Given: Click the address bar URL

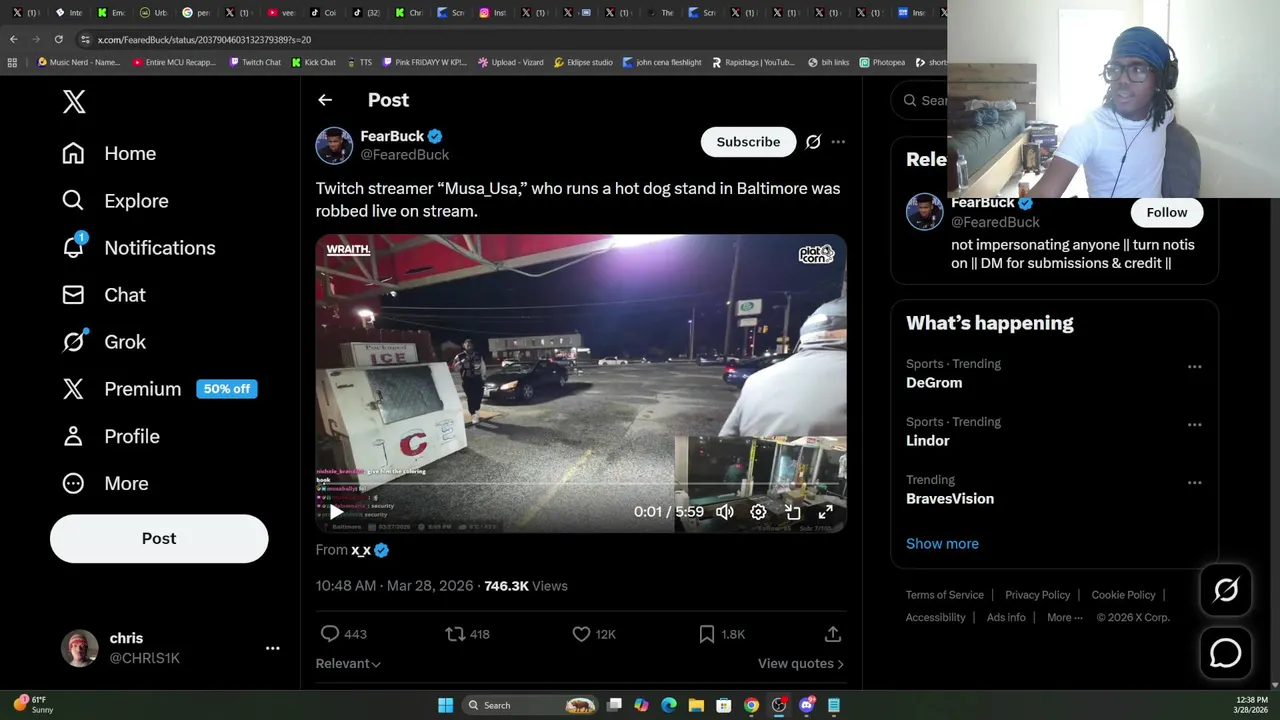Looking at the screenshot, I should [x=204, y=39].
